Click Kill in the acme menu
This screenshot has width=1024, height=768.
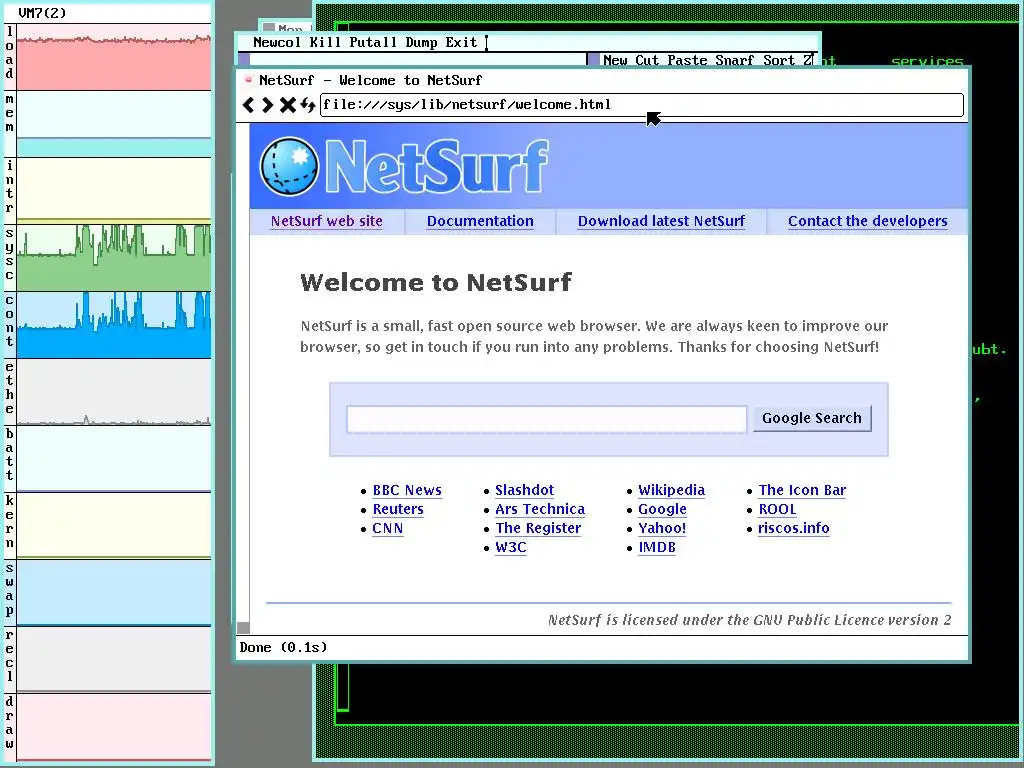click(x=325, y=42)
